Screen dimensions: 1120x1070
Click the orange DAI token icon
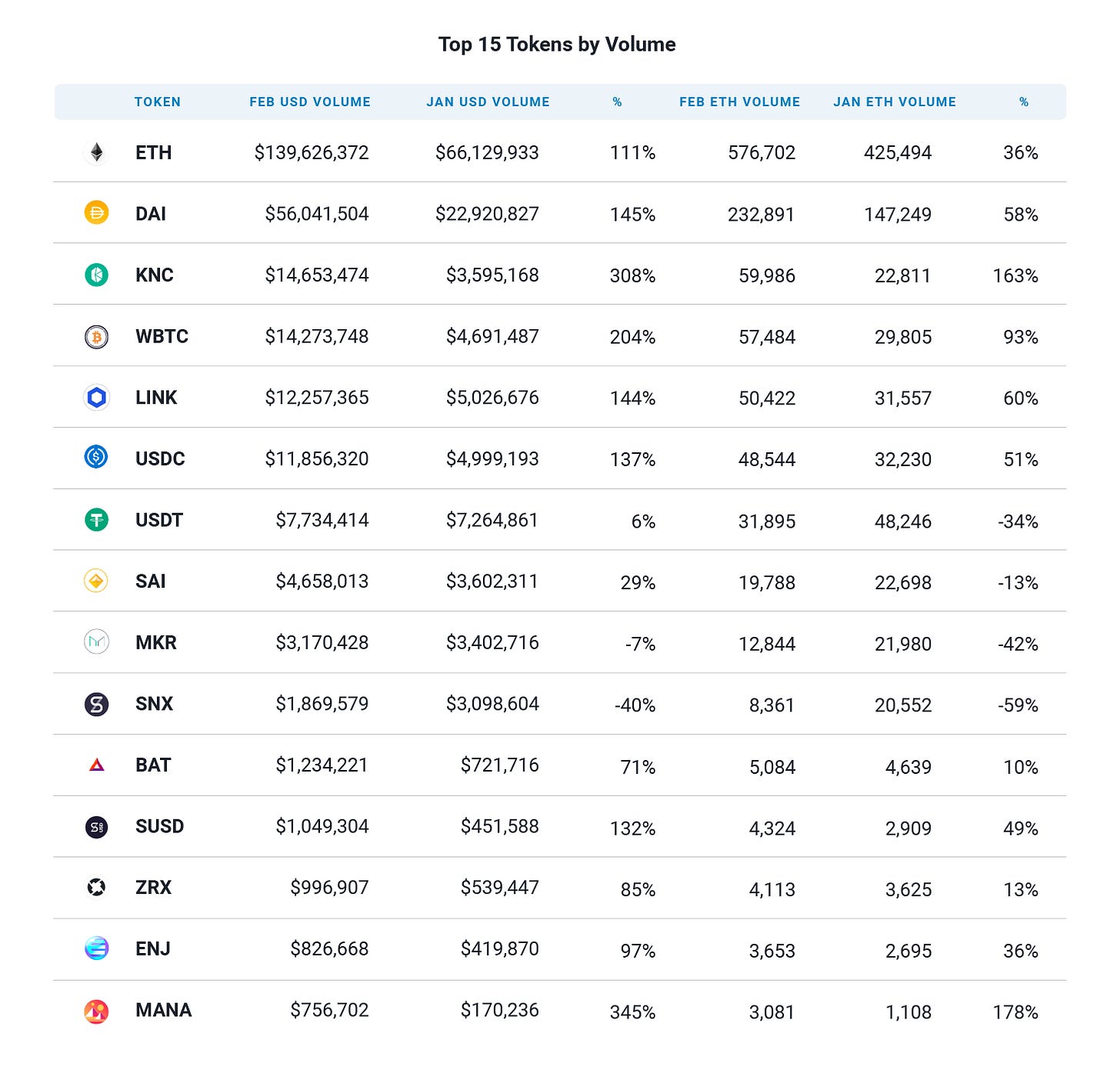[96, 213]
